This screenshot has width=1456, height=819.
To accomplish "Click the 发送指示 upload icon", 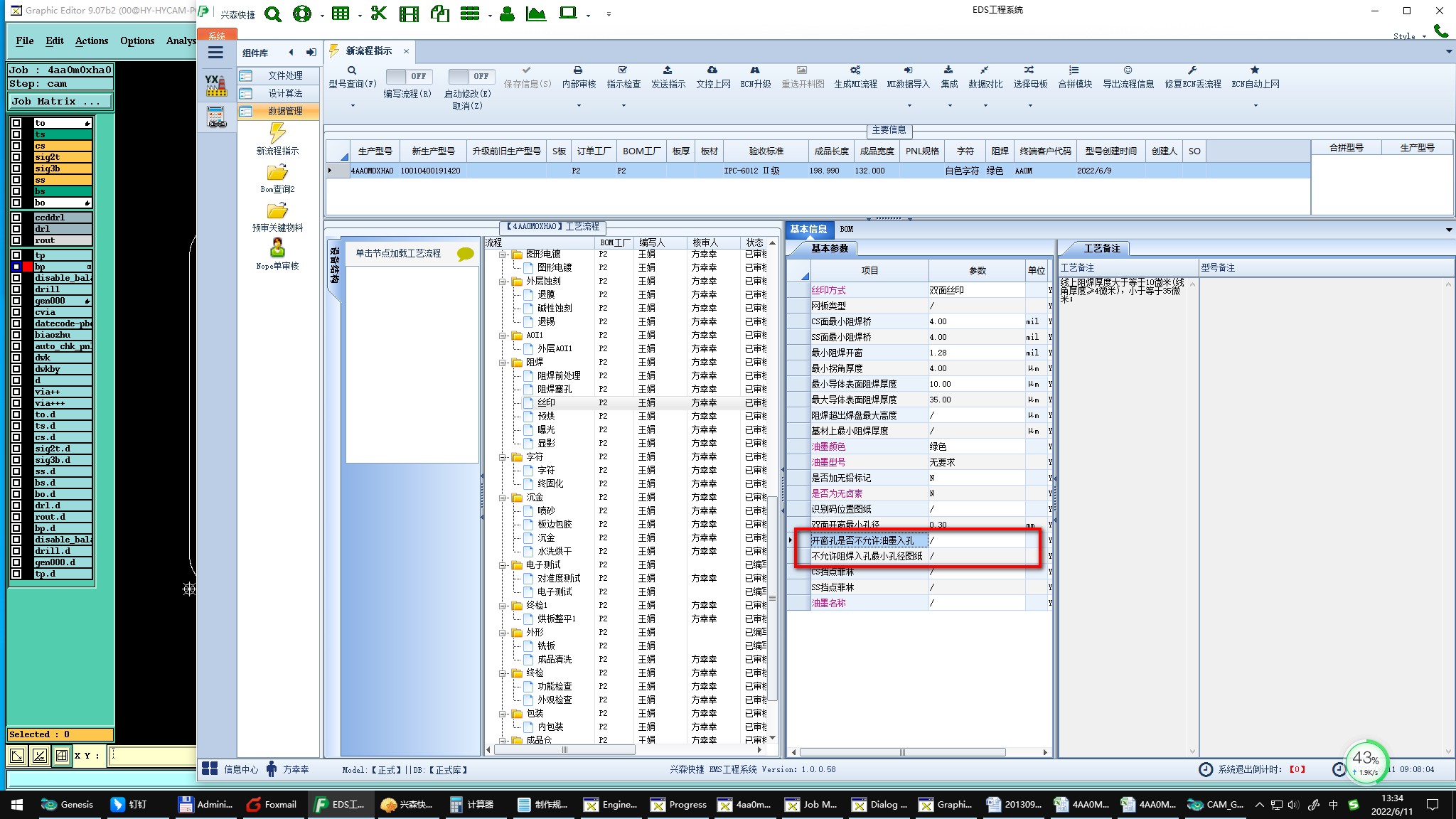I will click(668, 70).
